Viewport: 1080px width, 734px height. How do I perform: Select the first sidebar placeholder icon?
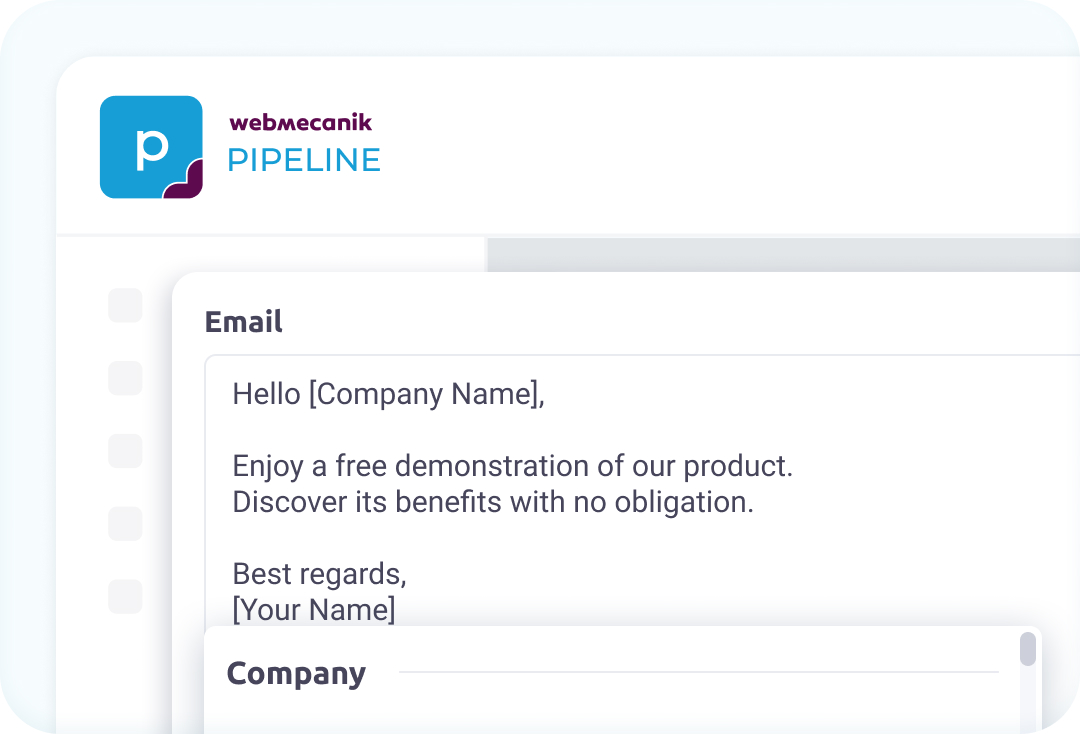[125, 305]
